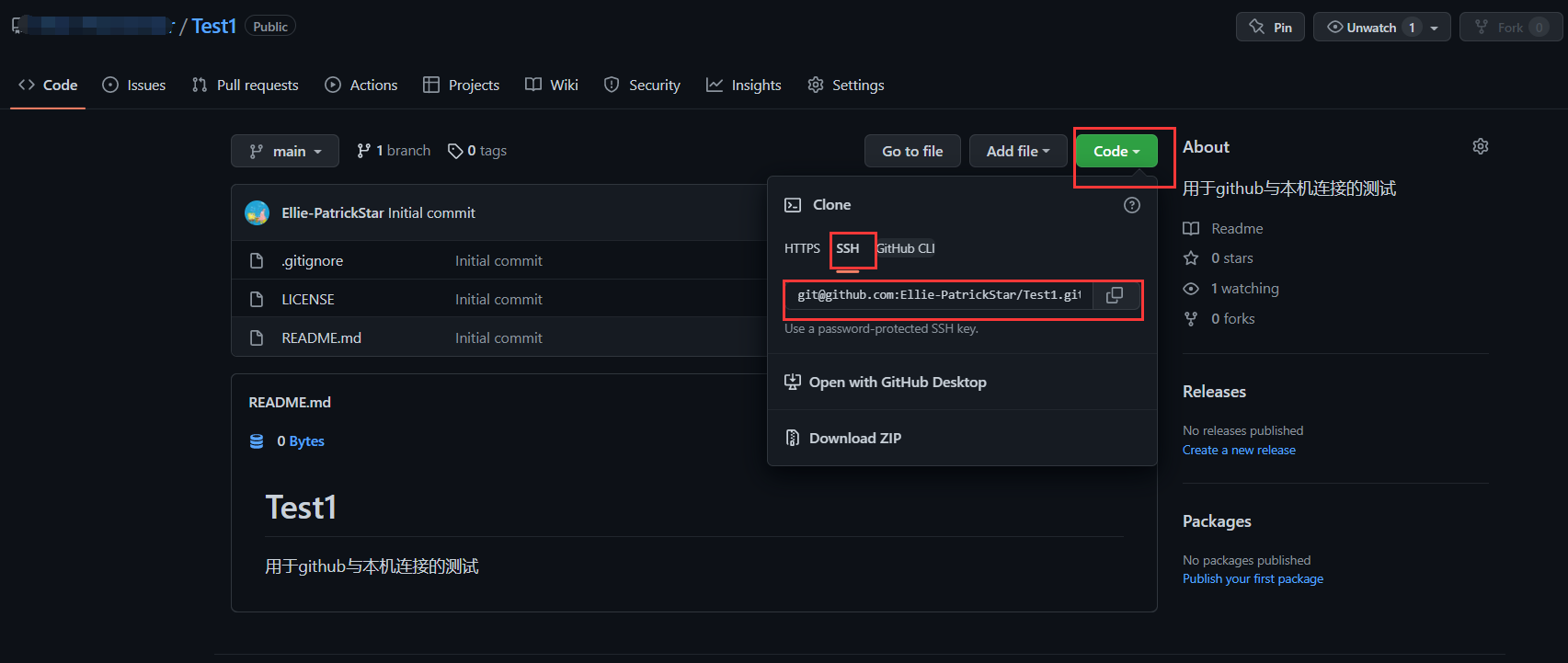
Task: Open the Wiki tab
Action: coord(552,85)
